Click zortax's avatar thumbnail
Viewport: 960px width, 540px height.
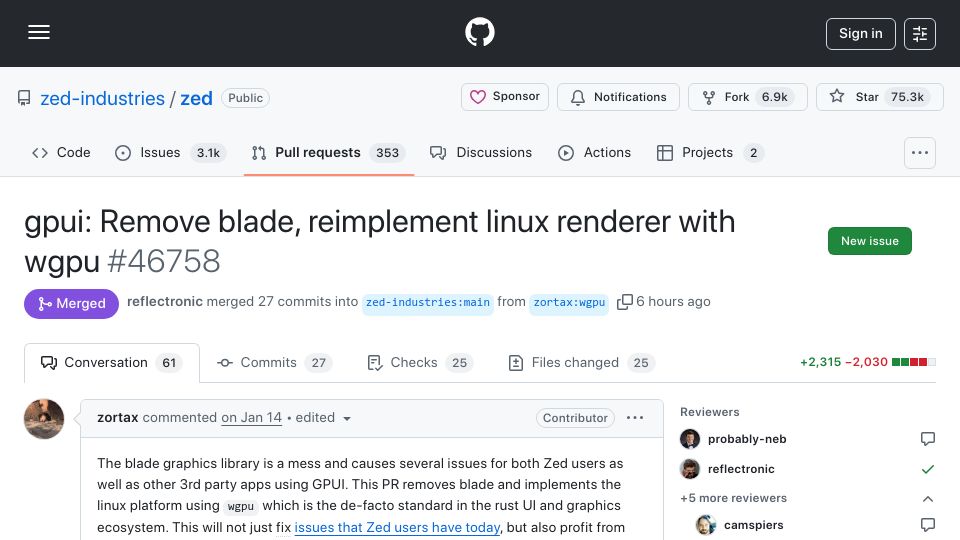[44, 419]
